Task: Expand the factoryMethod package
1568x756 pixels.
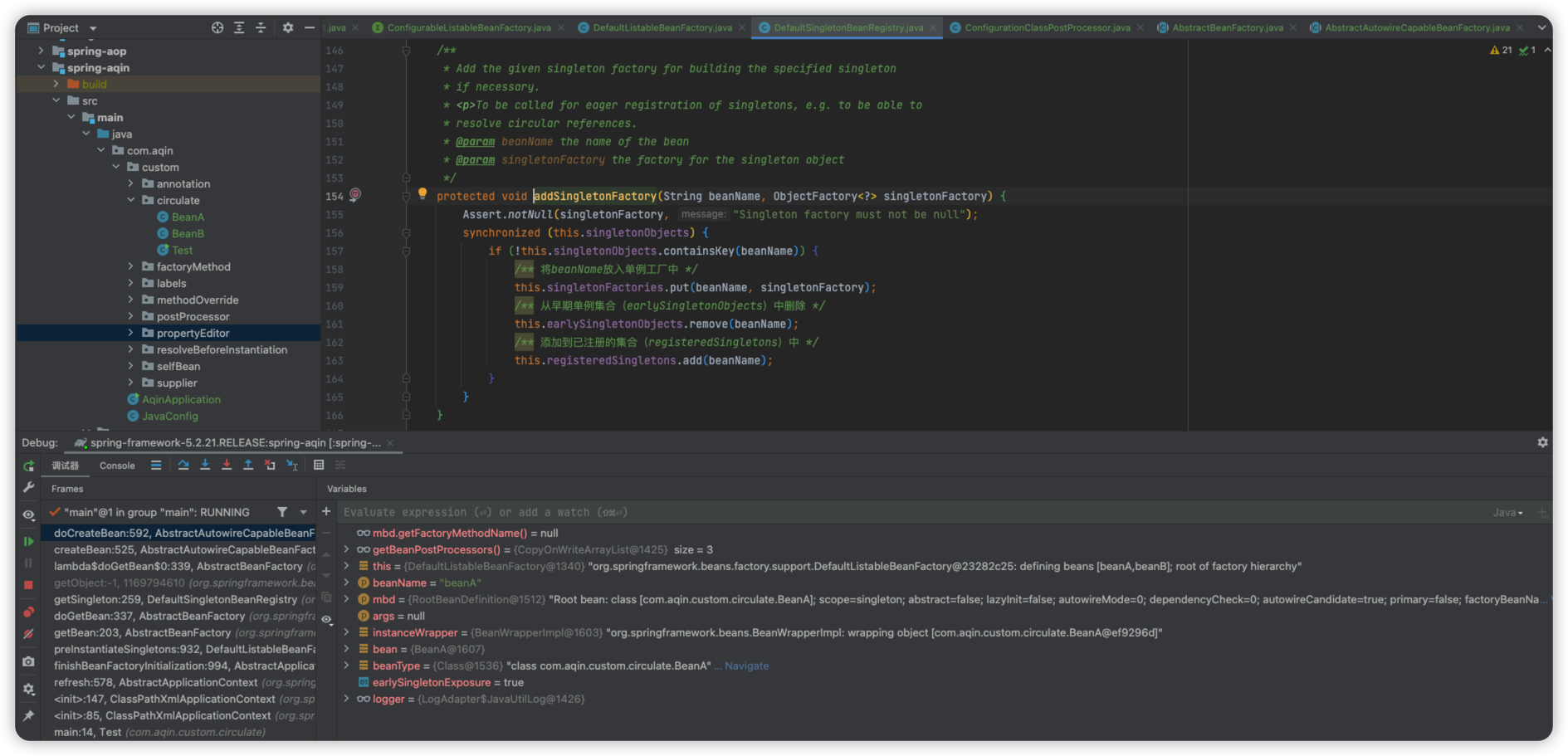Action: pos(130,266)
